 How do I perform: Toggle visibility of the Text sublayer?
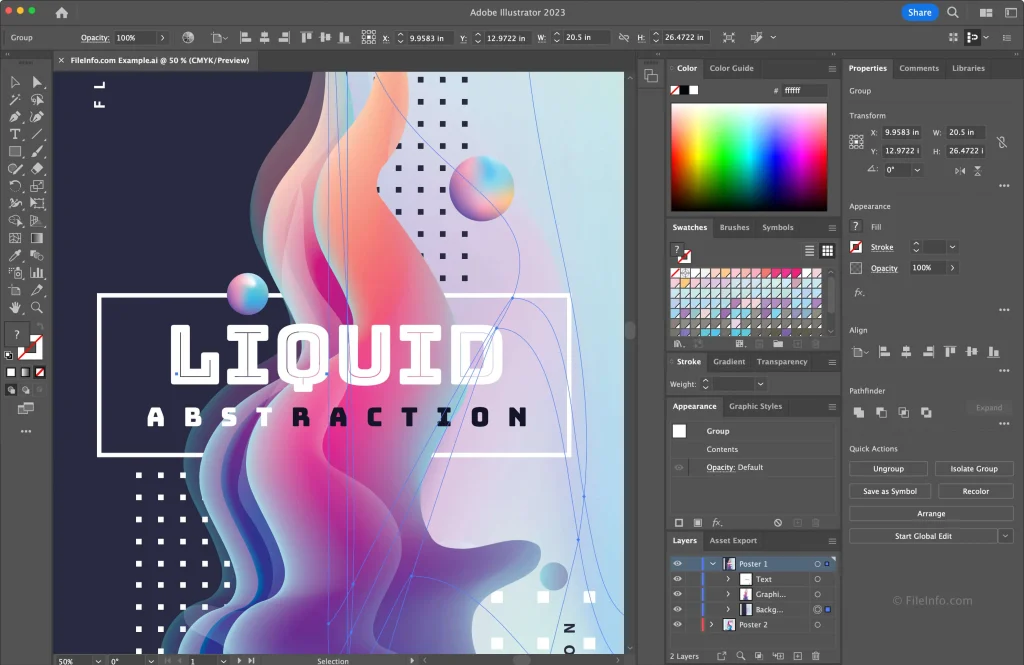click(677, 579)
